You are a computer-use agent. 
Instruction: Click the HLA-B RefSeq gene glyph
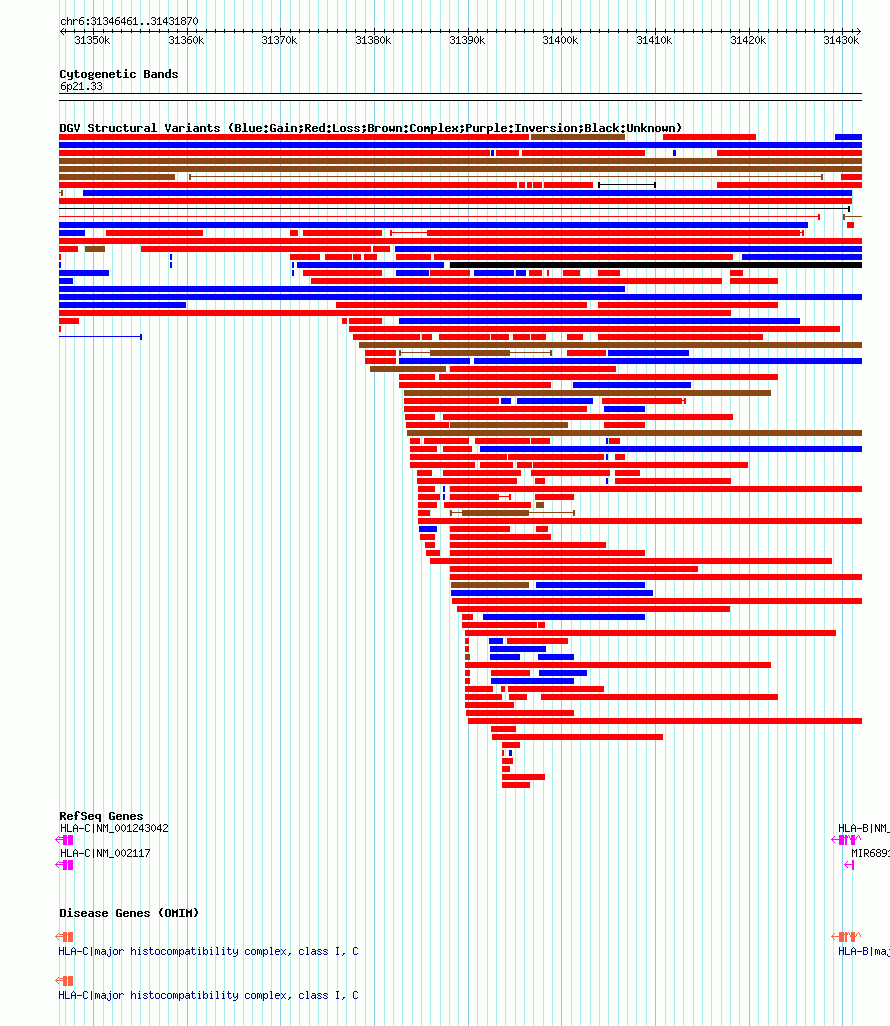pyautogui.click(x=846, y=840)
